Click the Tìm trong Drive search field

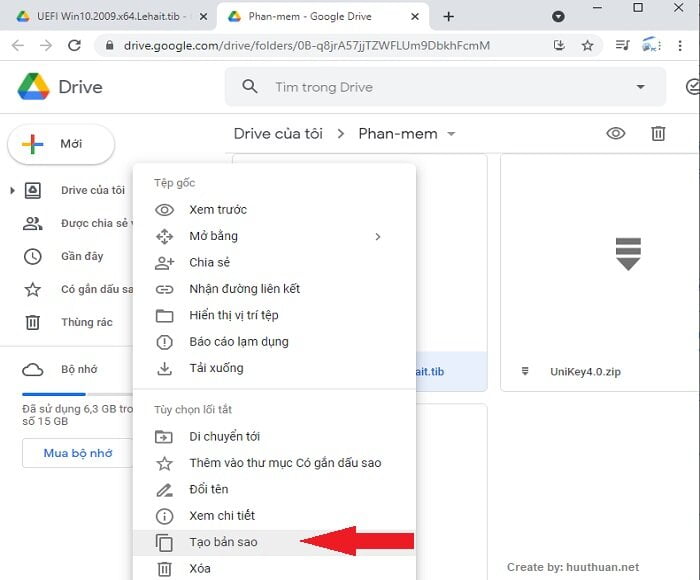(x=440, y=87)
